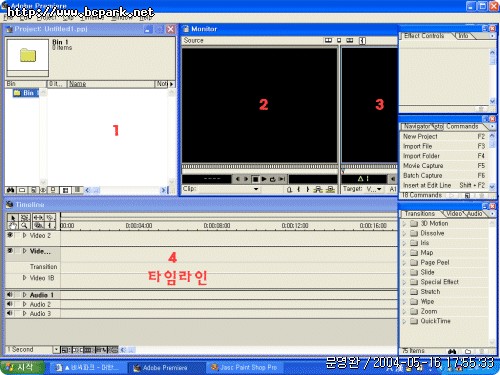Click the Overlay edit icon in Monitor
This screenshot has width=500, height=375.
coord(330,189)
